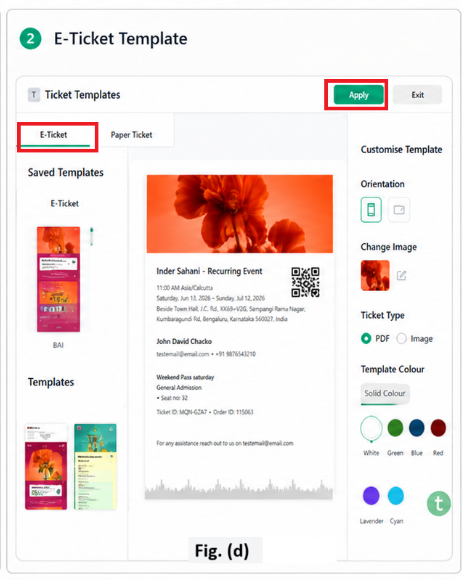The width and height of the screenshot is (462, 580).
Task: Select the teal and yellow template thumbnail
Action: [95, 467]
